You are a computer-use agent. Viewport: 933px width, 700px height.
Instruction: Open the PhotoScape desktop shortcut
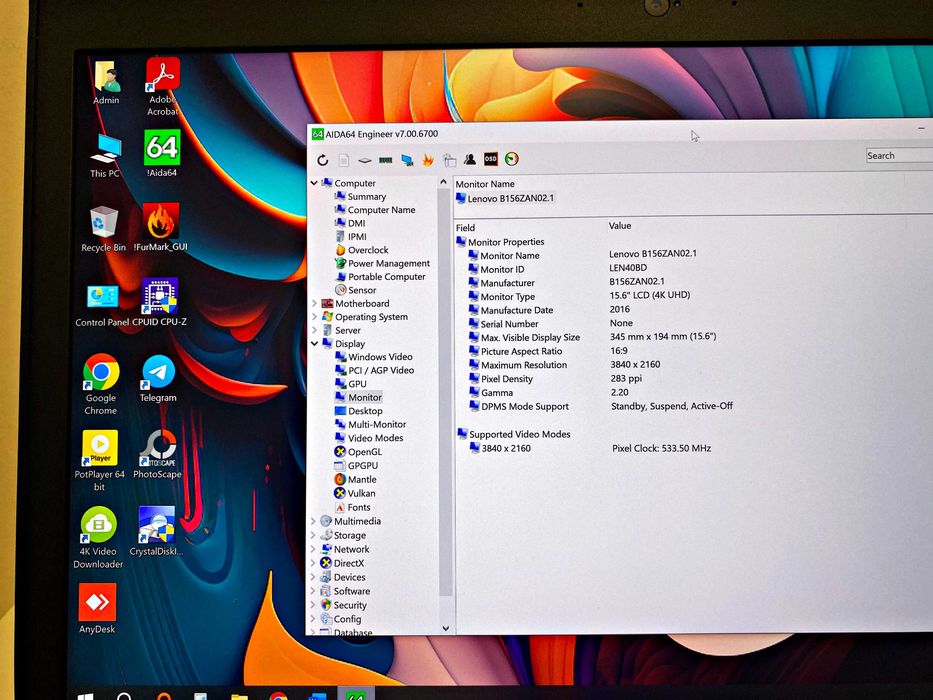158,455
